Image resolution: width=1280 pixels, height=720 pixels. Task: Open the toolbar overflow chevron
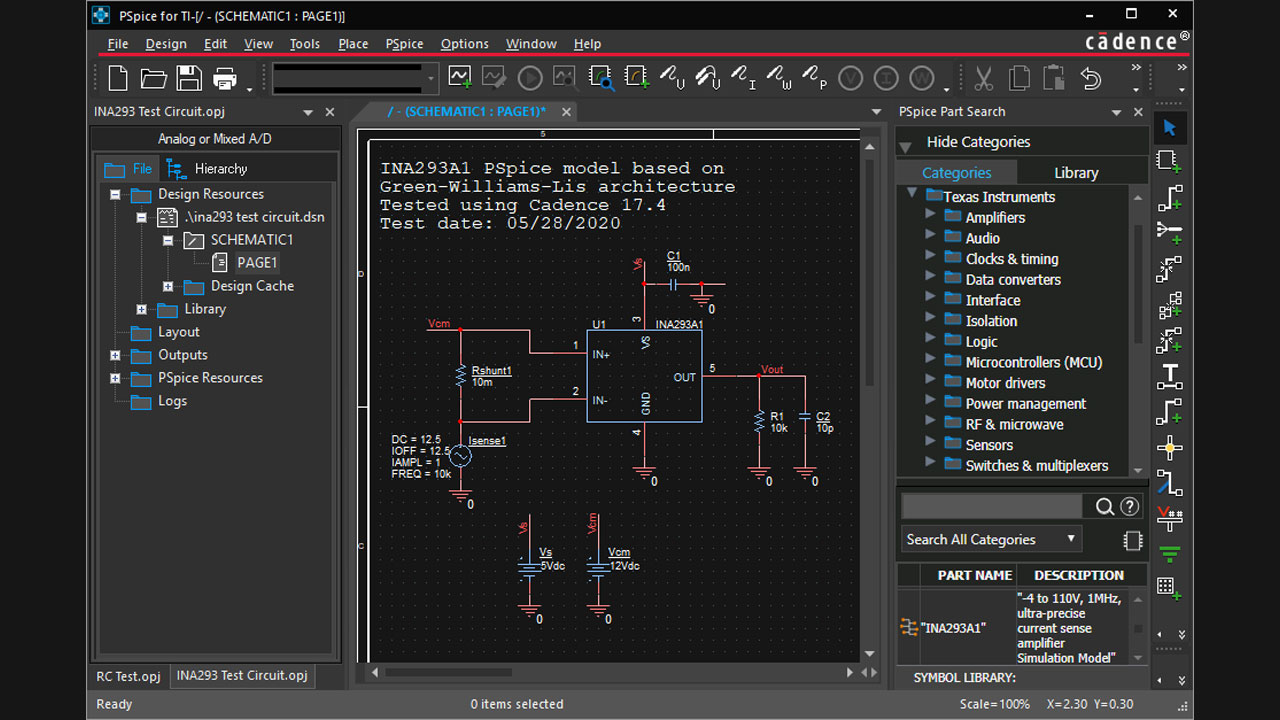(x=1136, y=68)
